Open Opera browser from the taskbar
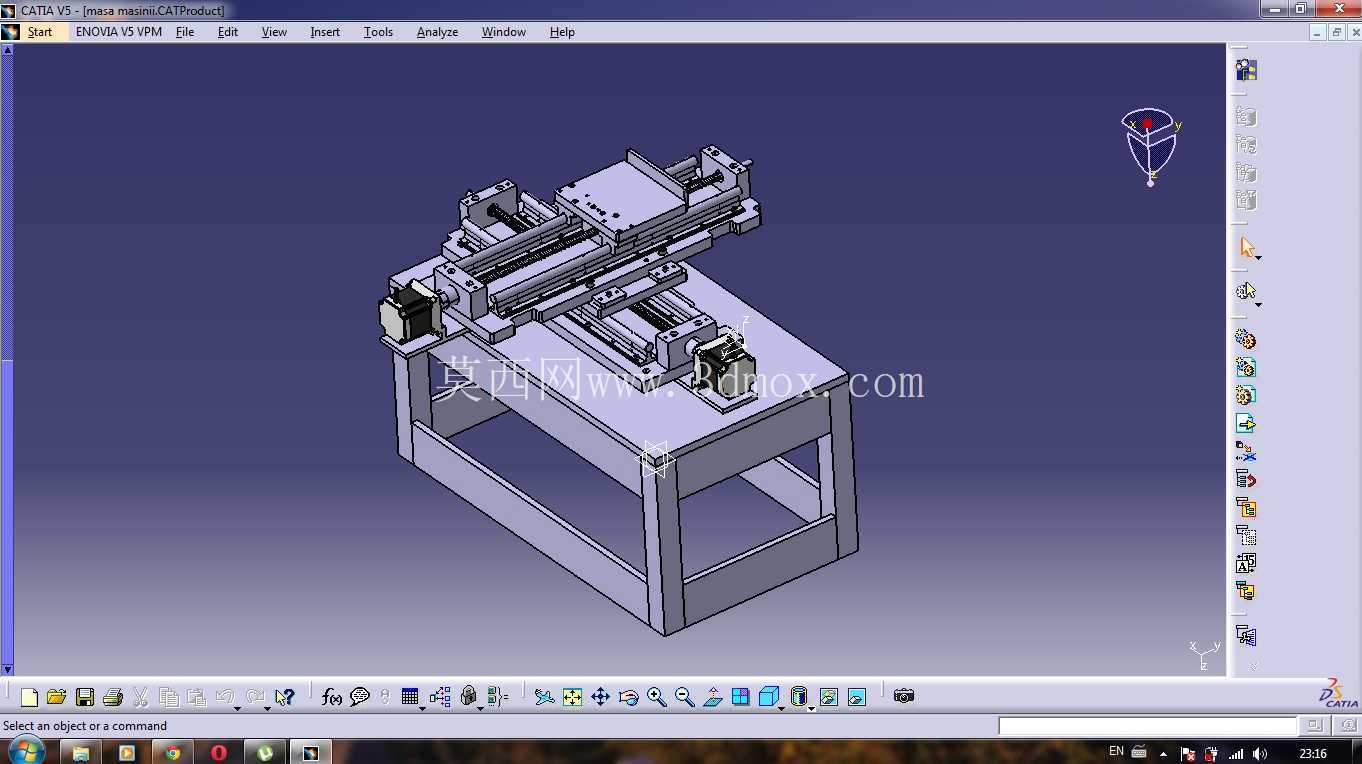Image resolution: width=1362 pixels, height=764 pixels. 219,752
